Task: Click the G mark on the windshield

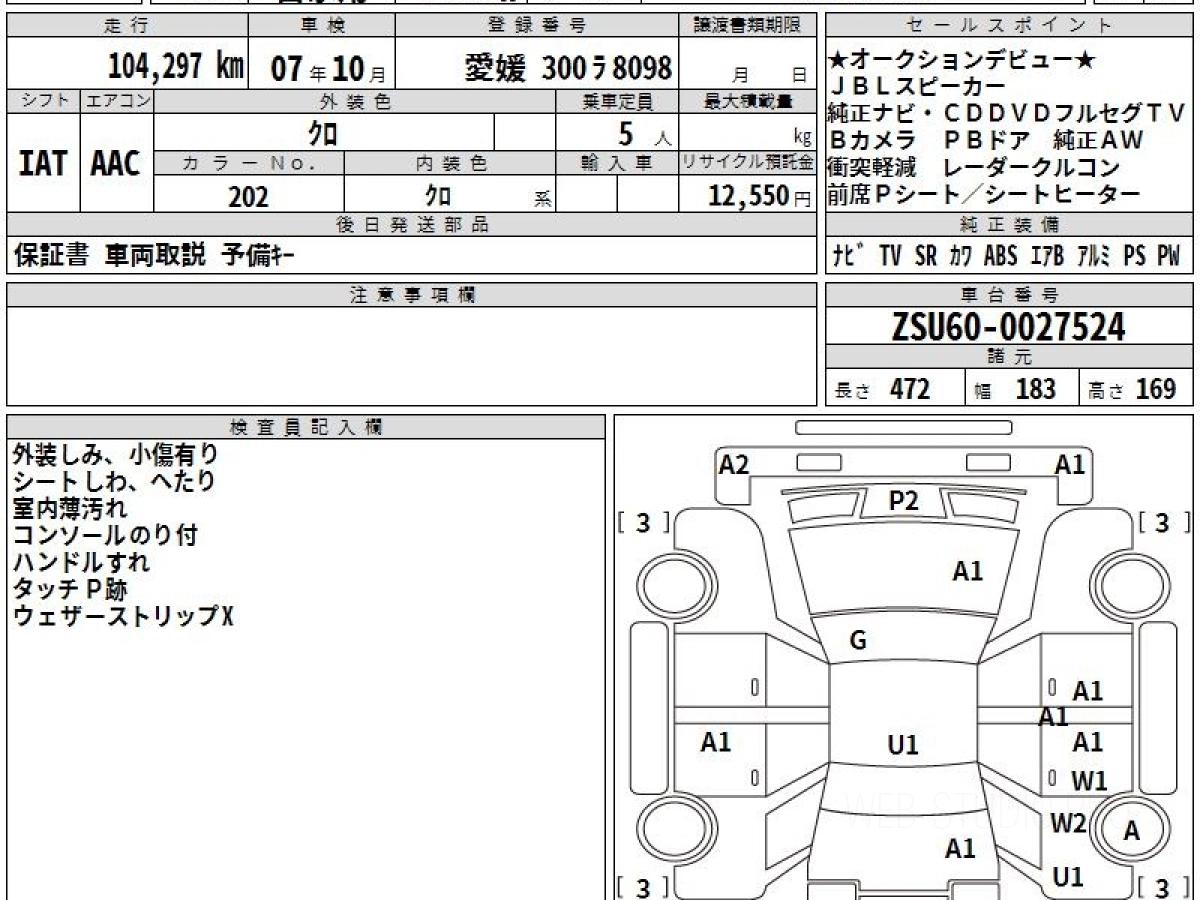Action: 858,641
